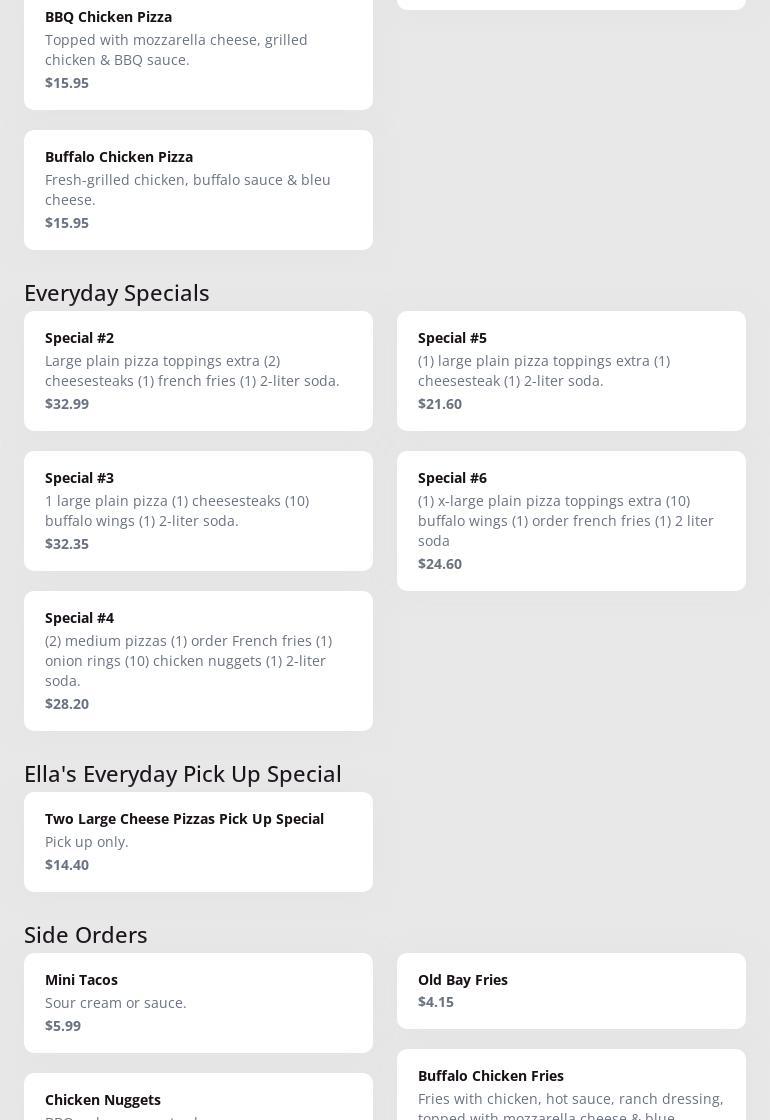
Task: Click the "Pick up only." description text
Action: (87, 842)
